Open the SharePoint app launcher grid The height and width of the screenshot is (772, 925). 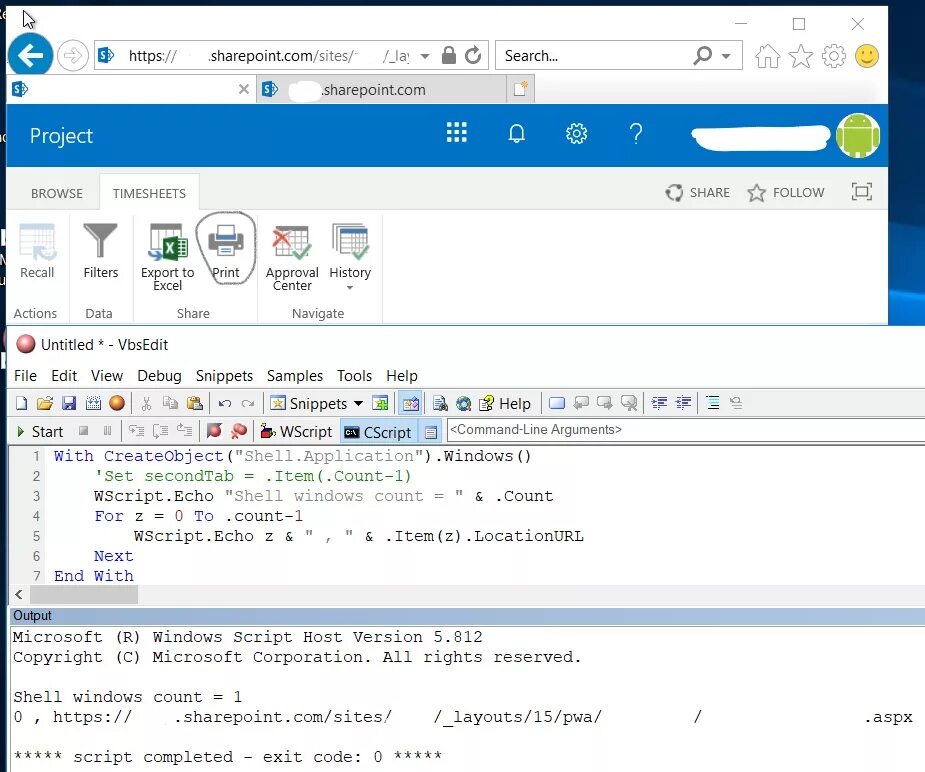coord(457,133)
